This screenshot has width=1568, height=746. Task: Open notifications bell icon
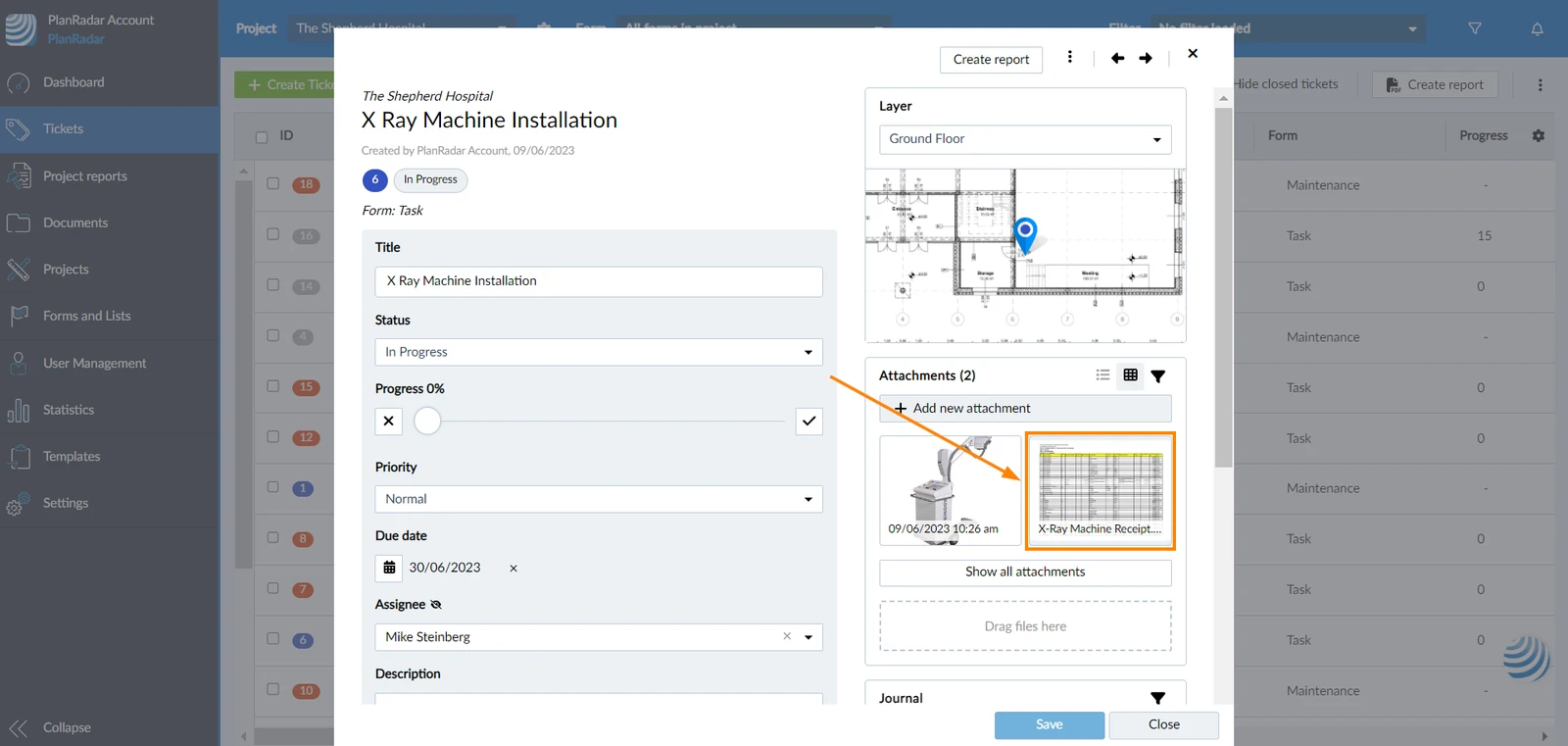pos(1537,28)
